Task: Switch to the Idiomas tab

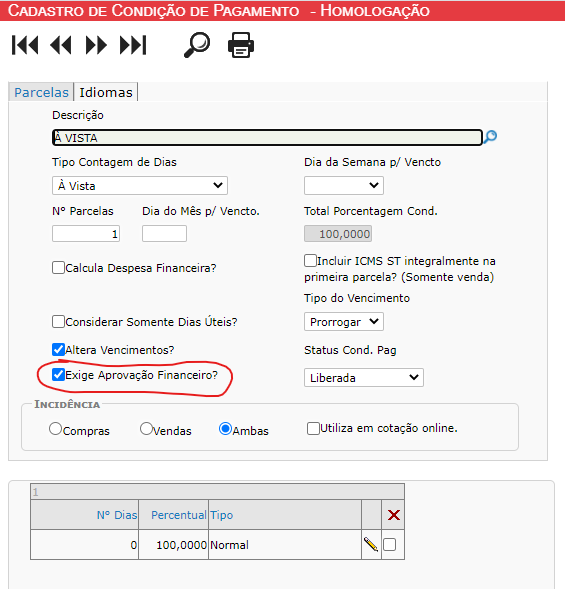Action: tap(106, 92)
